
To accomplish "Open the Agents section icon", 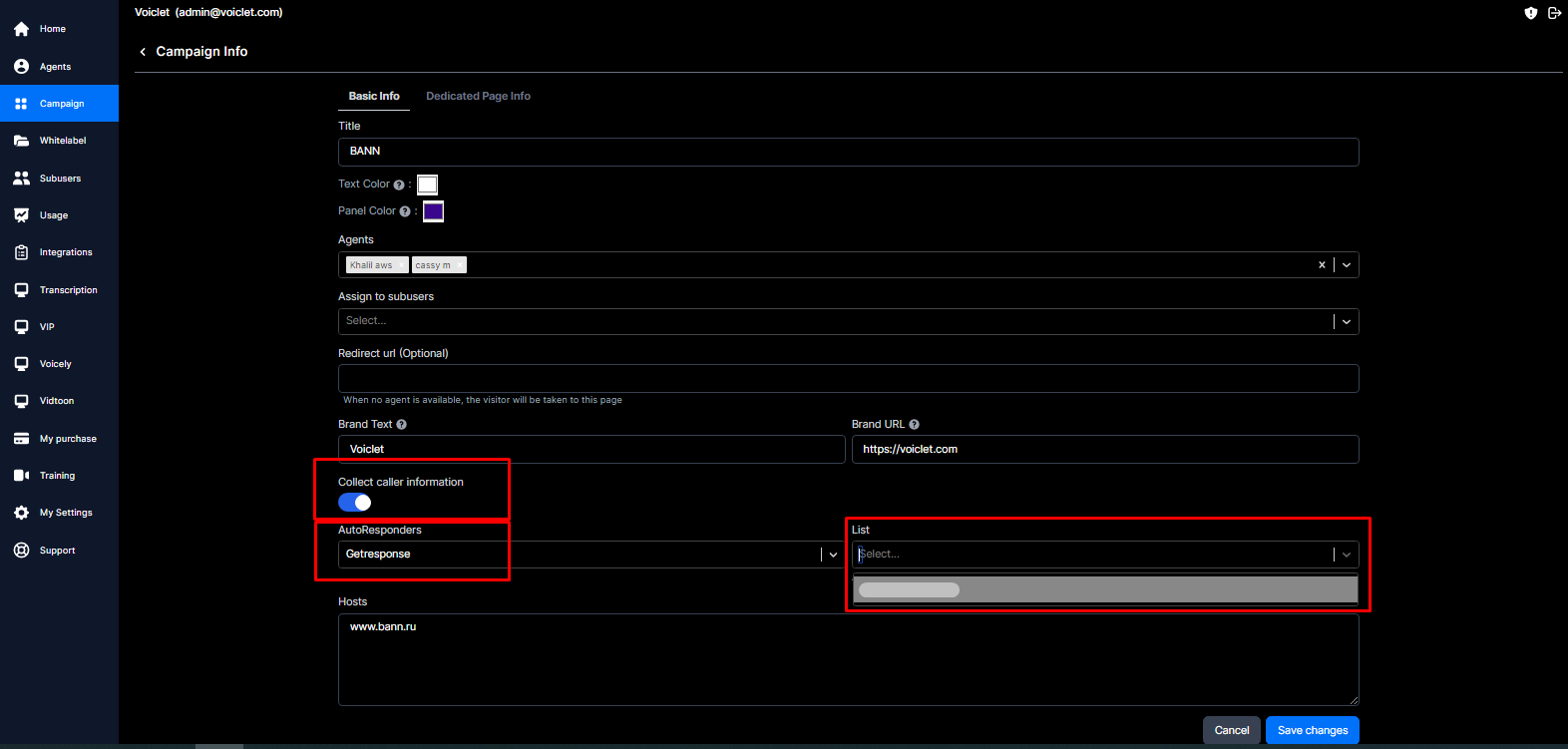I will 21,67.
